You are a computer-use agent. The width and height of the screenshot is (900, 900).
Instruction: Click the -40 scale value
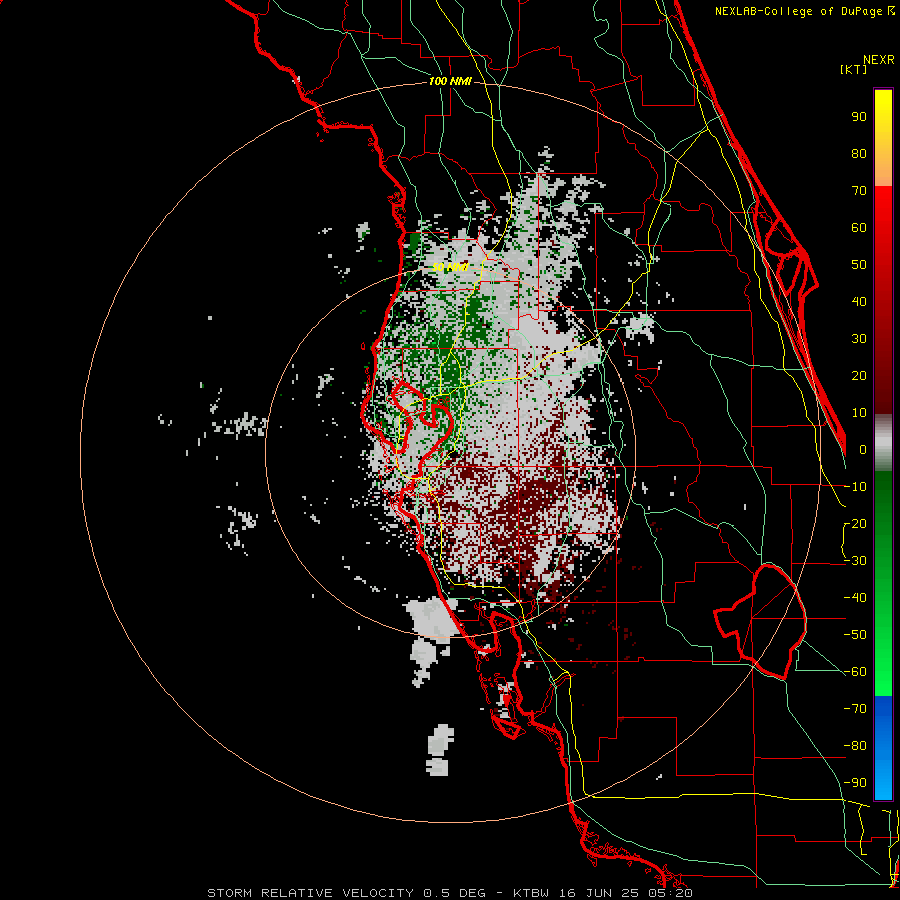[x=855, y=598]
